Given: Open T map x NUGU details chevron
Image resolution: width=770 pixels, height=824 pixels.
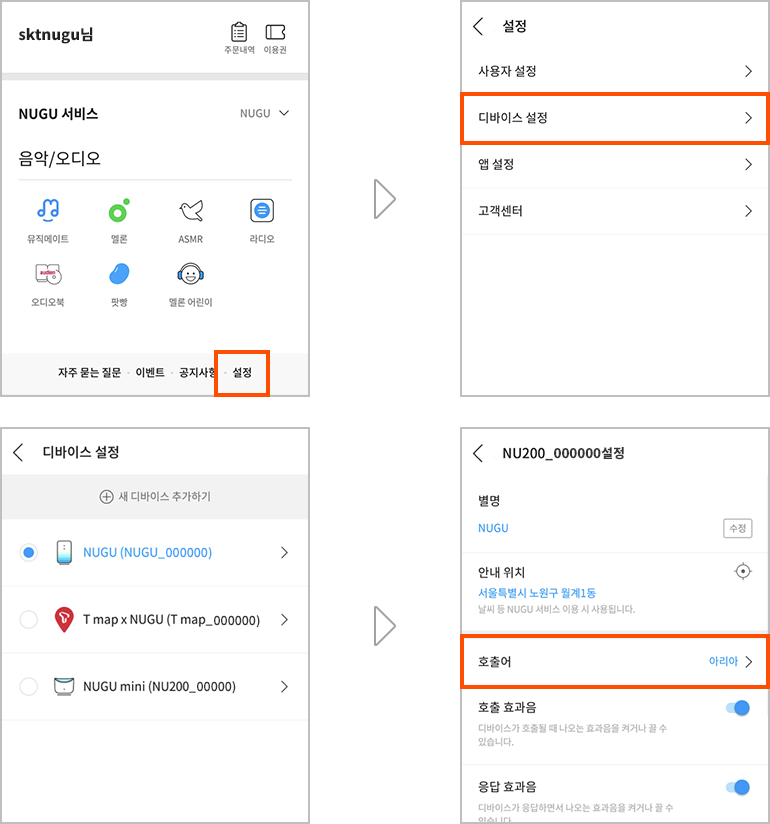Looking at the screenshot, I should tap(284, 620).
